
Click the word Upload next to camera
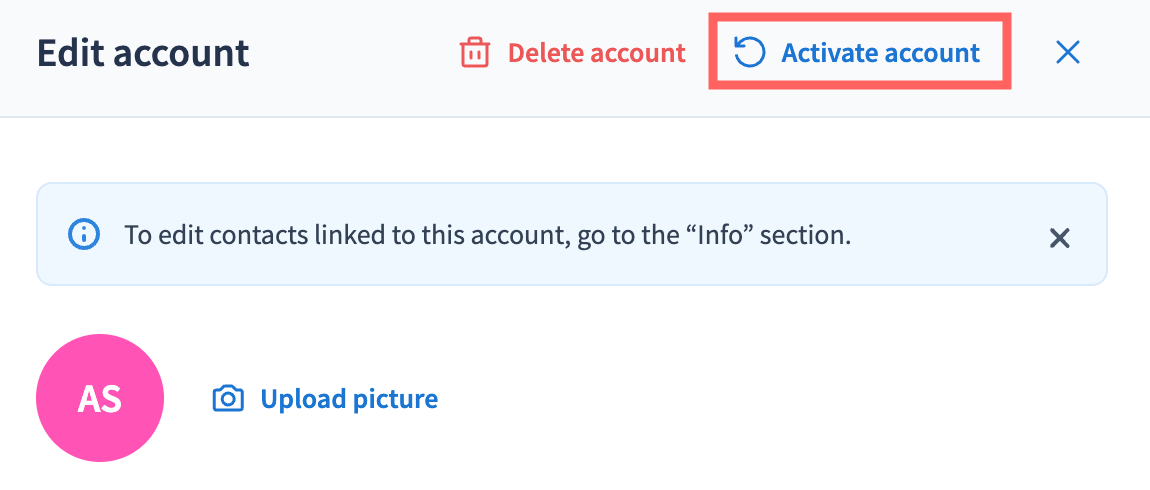[303, 399]
